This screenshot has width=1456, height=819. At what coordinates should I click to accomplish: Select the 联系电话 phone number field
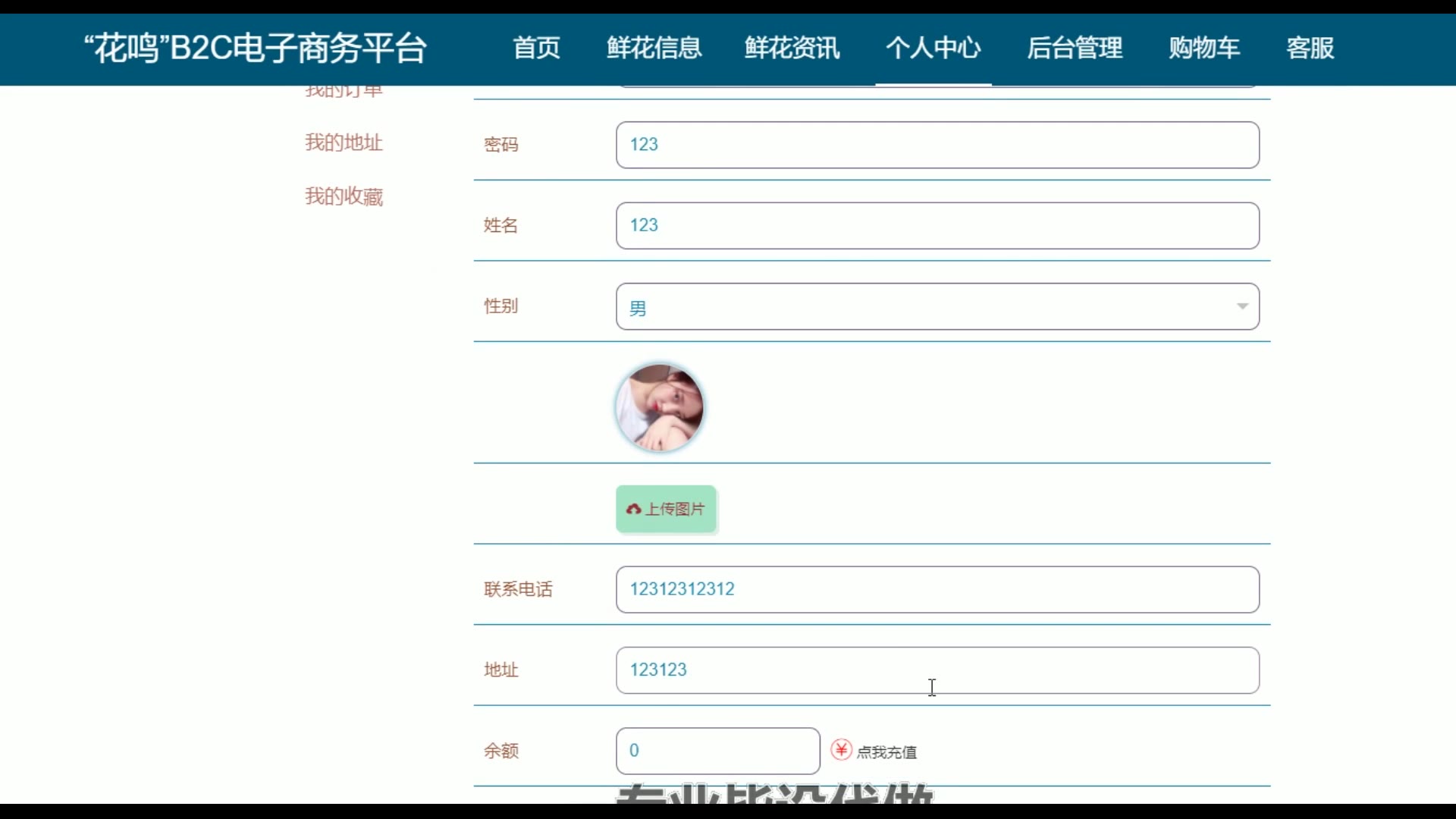click(x=937, y=589)
